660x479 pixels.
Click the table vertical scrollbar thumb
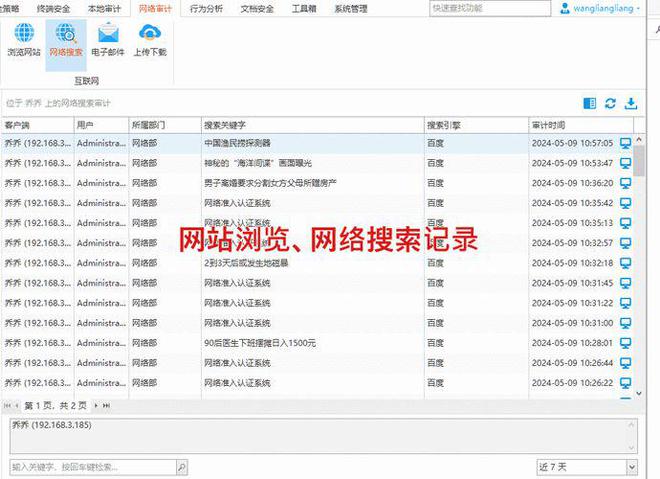pyautogui.click(x=639, y=160)
